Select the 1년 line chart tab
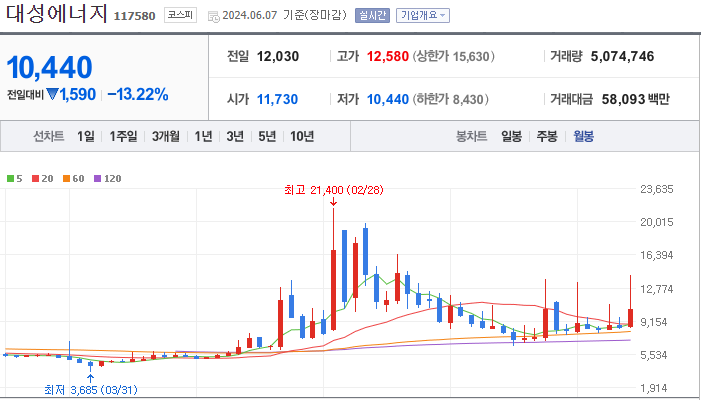Image resolution: width=701 pixels, height=400 pixels. [203, 136]
